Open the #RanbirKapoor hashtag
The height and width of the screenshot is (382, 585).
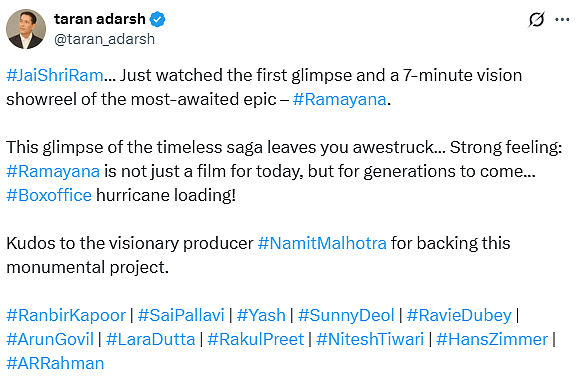[66, 315]
